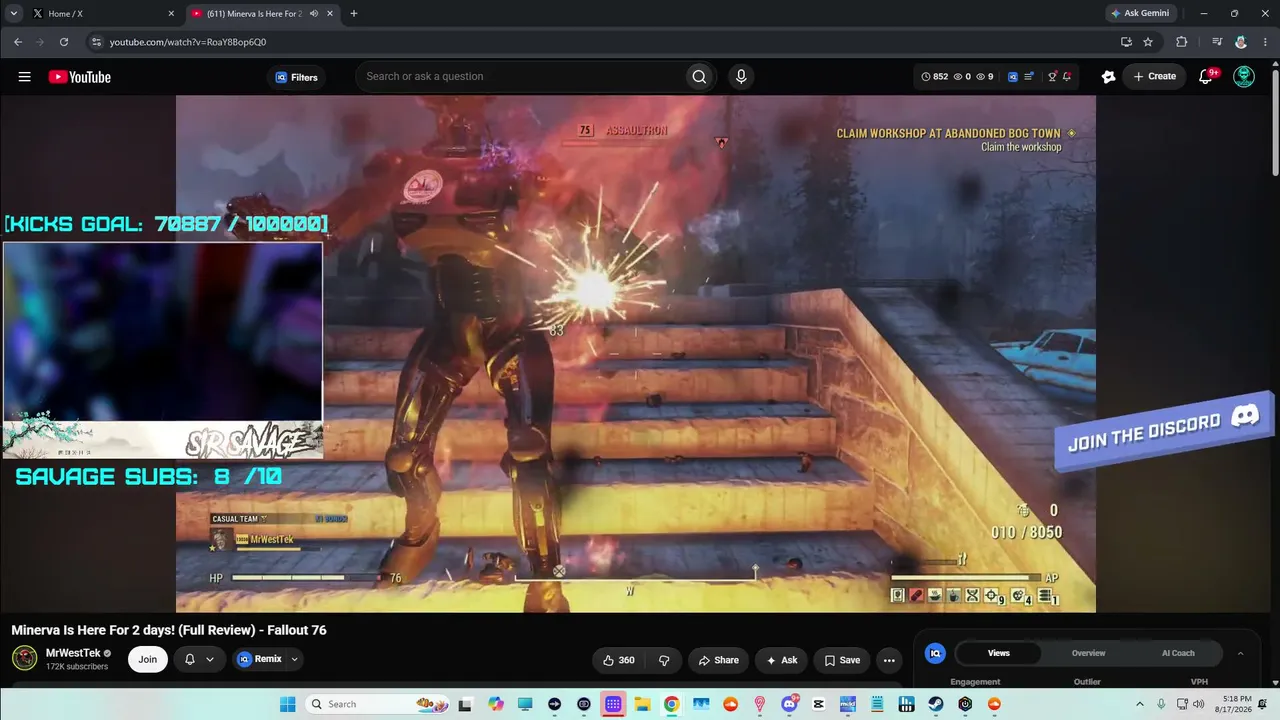The width and height of the screenshot is (1280, 720).
Task: Reload the page
Action: click(x=64, y=42)
